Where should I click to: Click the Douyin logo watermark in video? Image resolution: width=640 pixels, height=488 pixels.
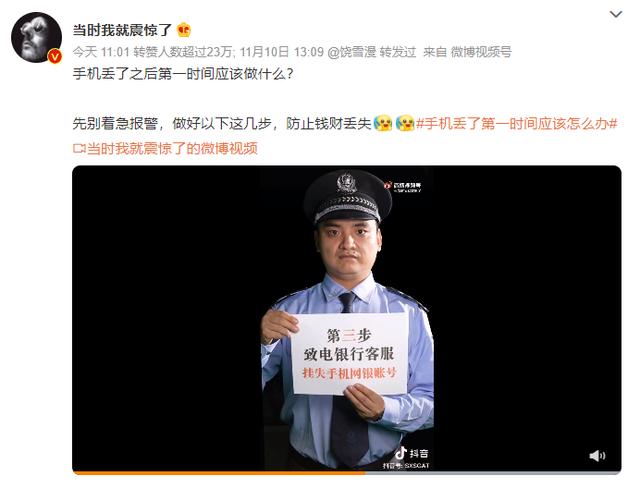(411, 453)
